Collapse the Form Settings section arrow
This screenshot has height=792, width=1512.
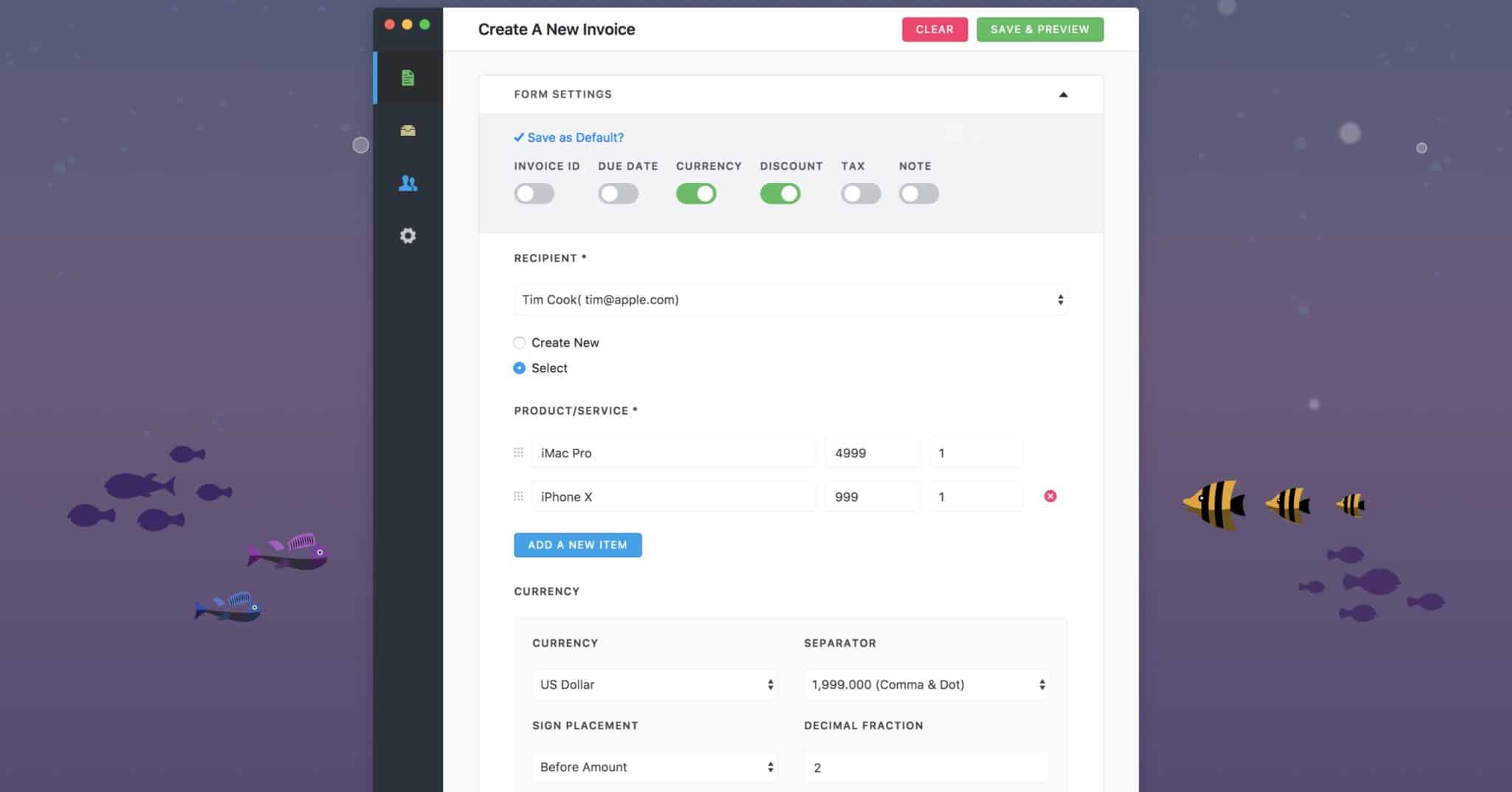pyautogui.click(x=1063, y=94)
